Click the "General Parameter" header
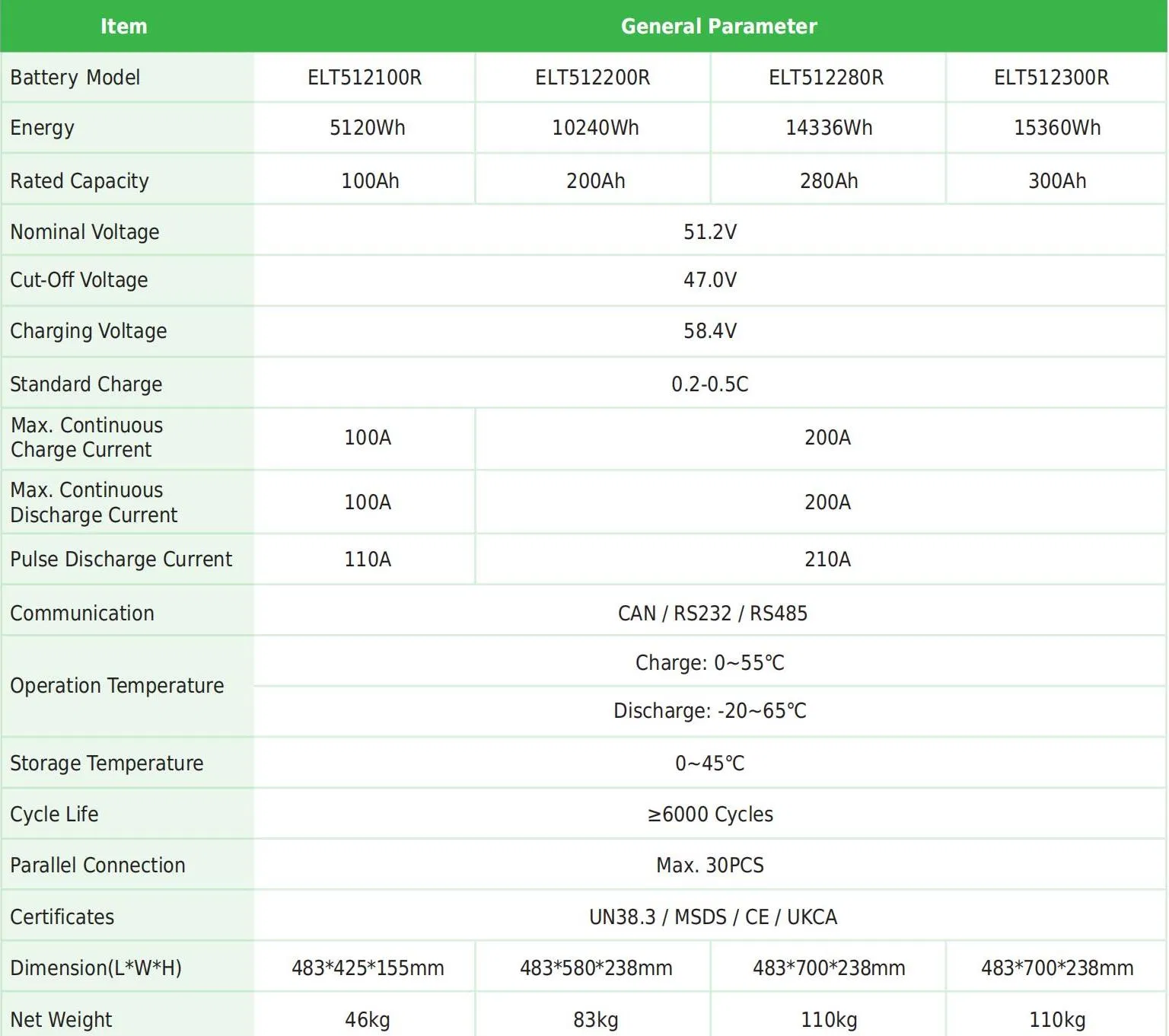1169x1036 pixels. (x=718, y=27)
